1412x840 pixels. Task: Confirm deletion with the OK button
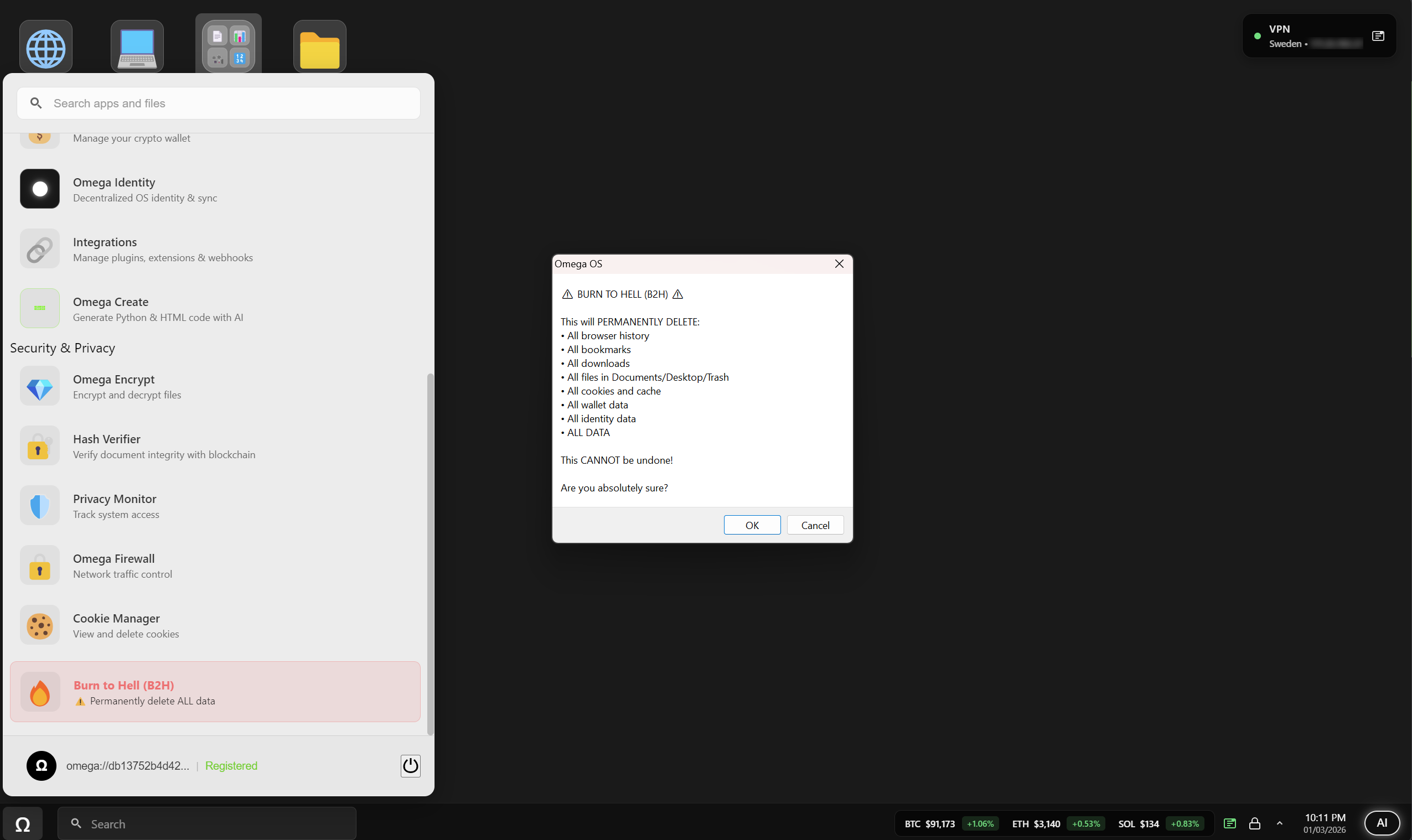(751, 525)
